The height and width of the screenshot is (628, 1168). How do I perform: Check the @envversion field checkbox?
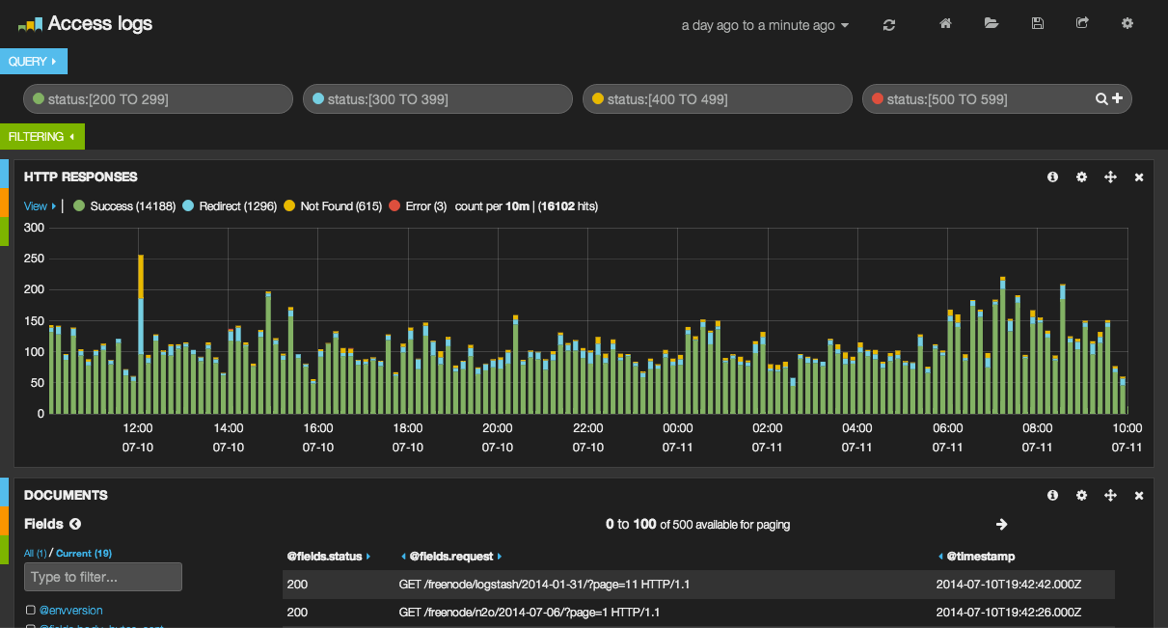pyautogui.click(x=30, y=610)
